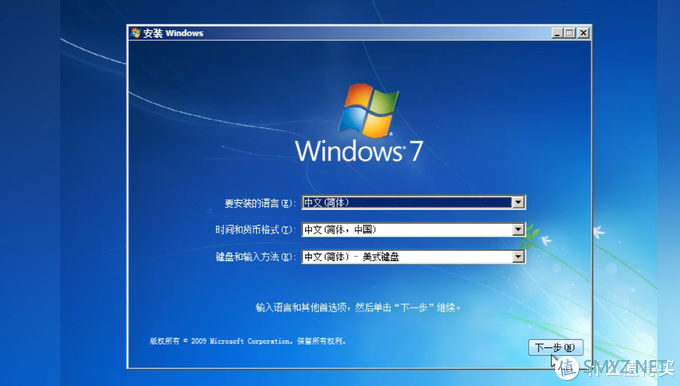Click the 2009 Microsoft Corporation copyright text
Viewport: 680px width, 386px height.
click(x=248, y=341)
